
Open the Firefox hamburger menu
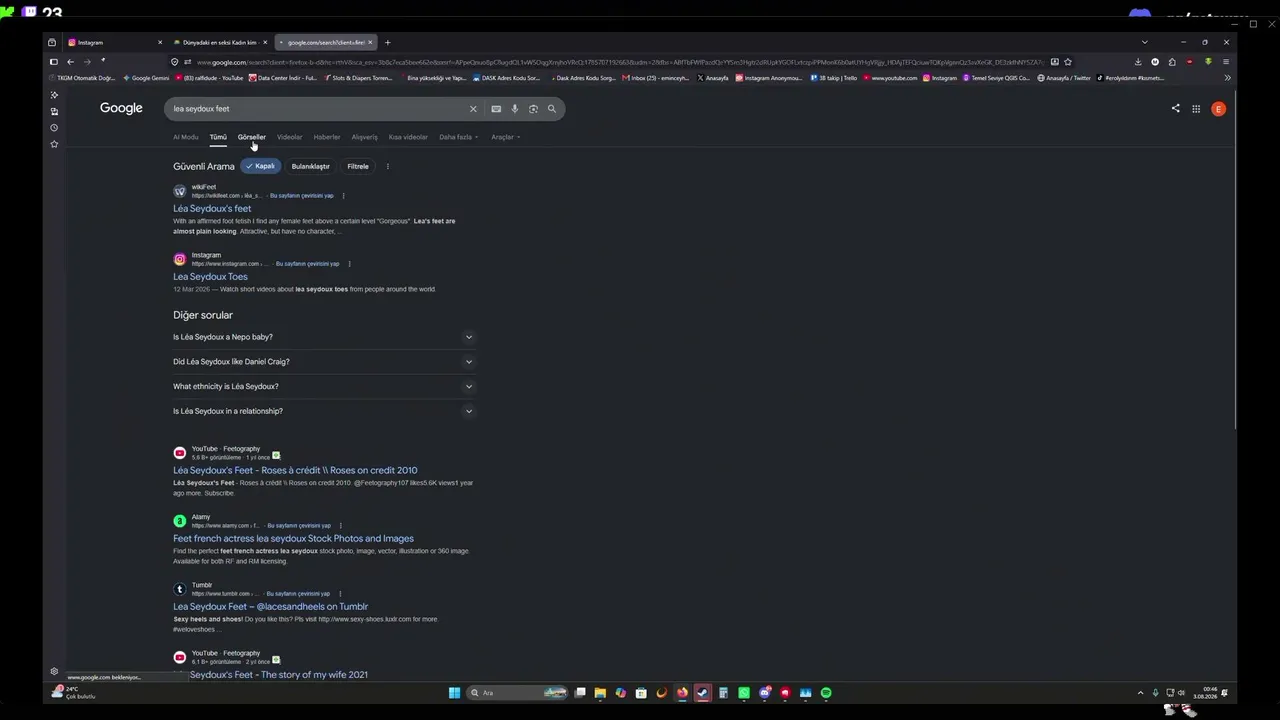(1226, 62)
